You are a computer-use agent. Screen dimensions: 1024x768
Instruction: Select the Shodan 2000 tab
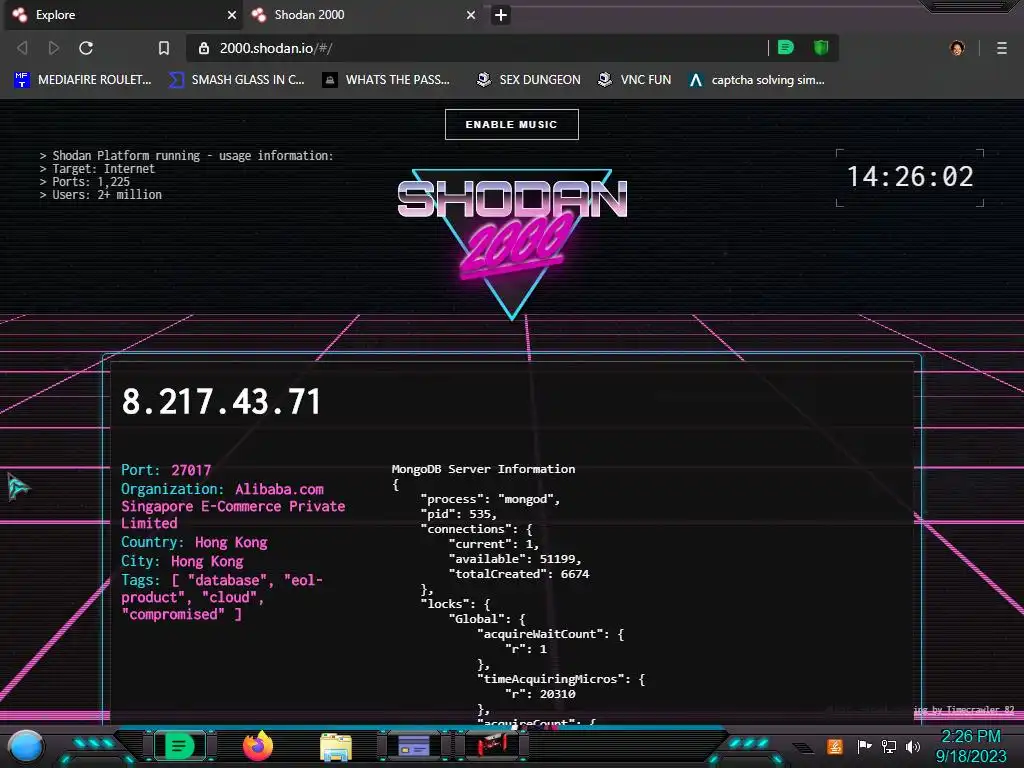362,14
